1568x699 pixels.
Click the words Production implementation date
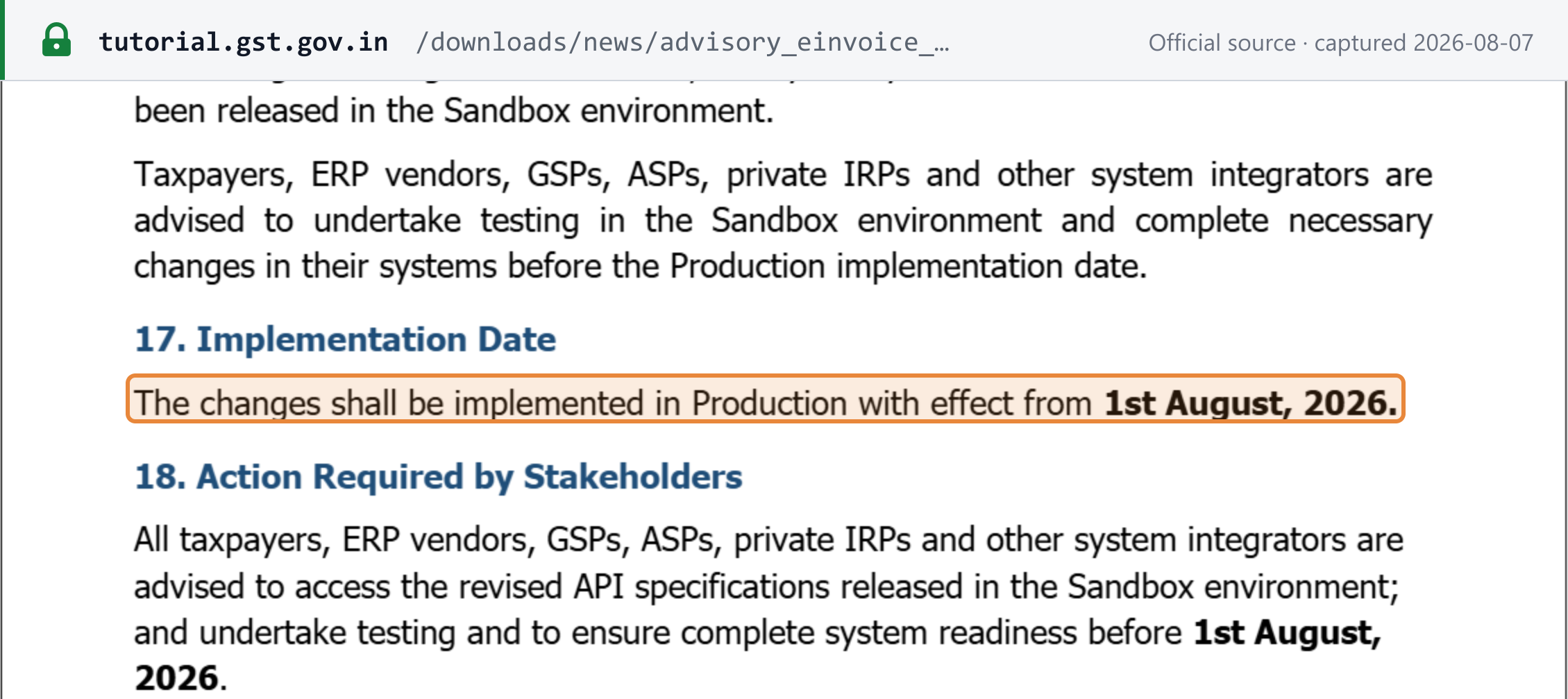pos(908,267)
